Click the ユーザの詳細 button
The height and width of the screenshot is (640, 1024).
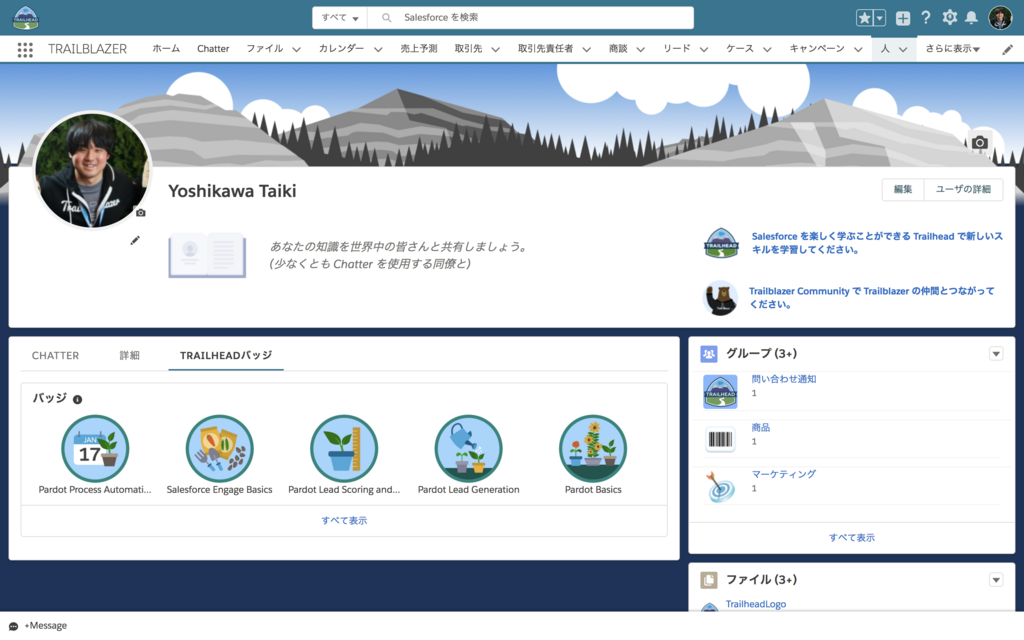point(963,189)
